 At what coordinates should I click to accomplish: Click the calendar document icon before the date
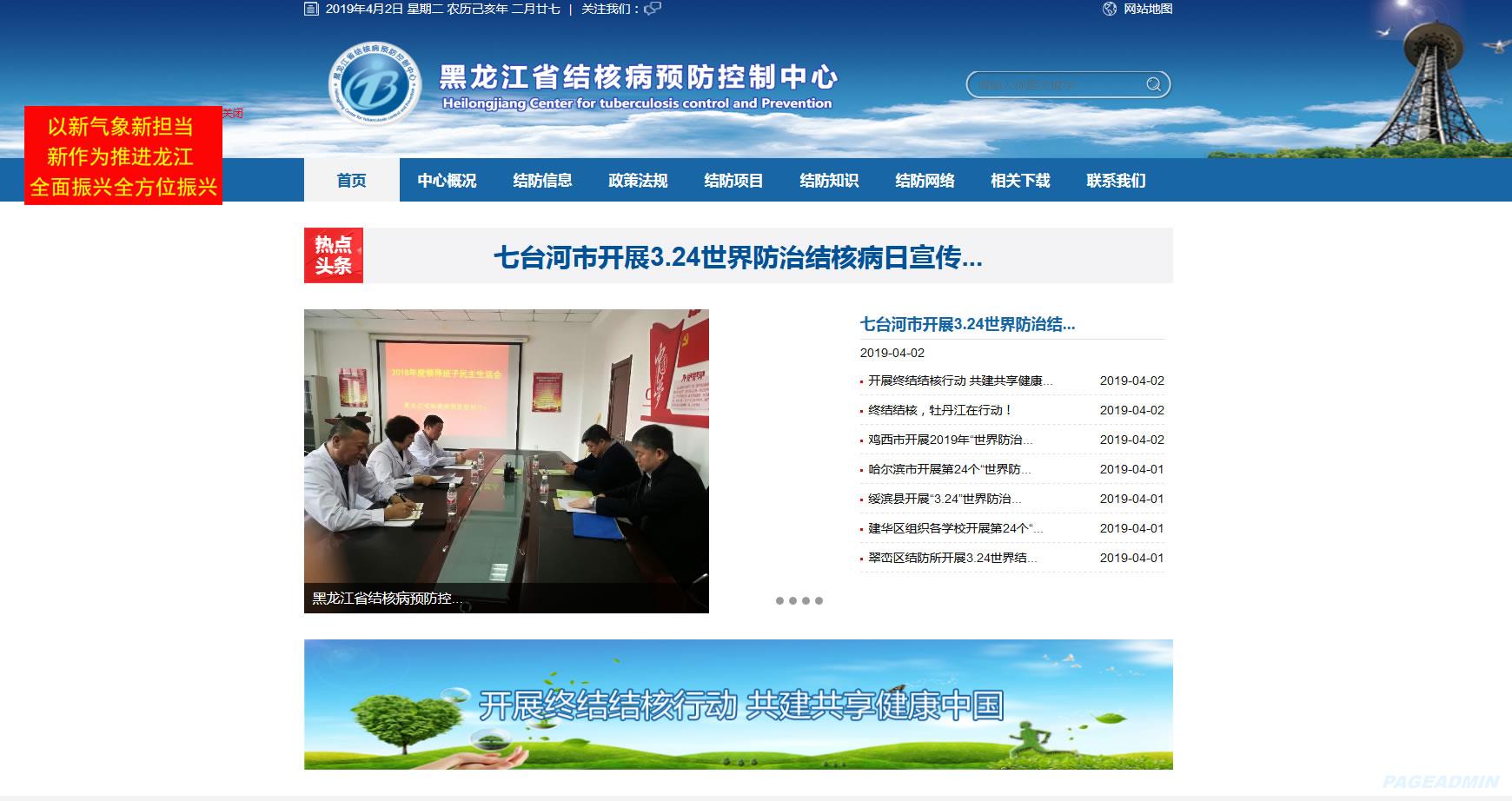pos(311,10)
